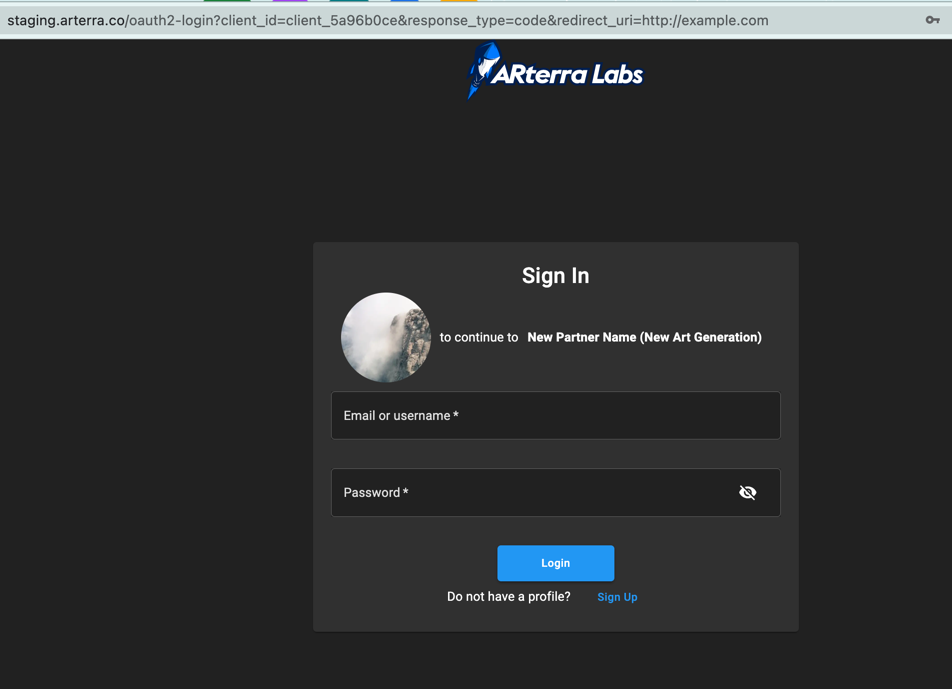Open the Sign Up link

point(617,597)
